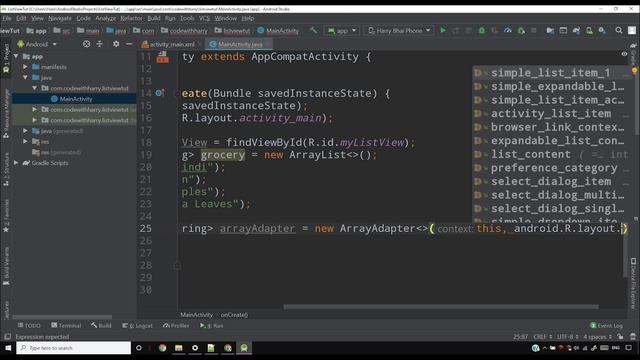Choose simple_list_item_1 from autocomplete list
Viewport: 640px width, 360px height.
pyautogui.click(x=551, y=73)
